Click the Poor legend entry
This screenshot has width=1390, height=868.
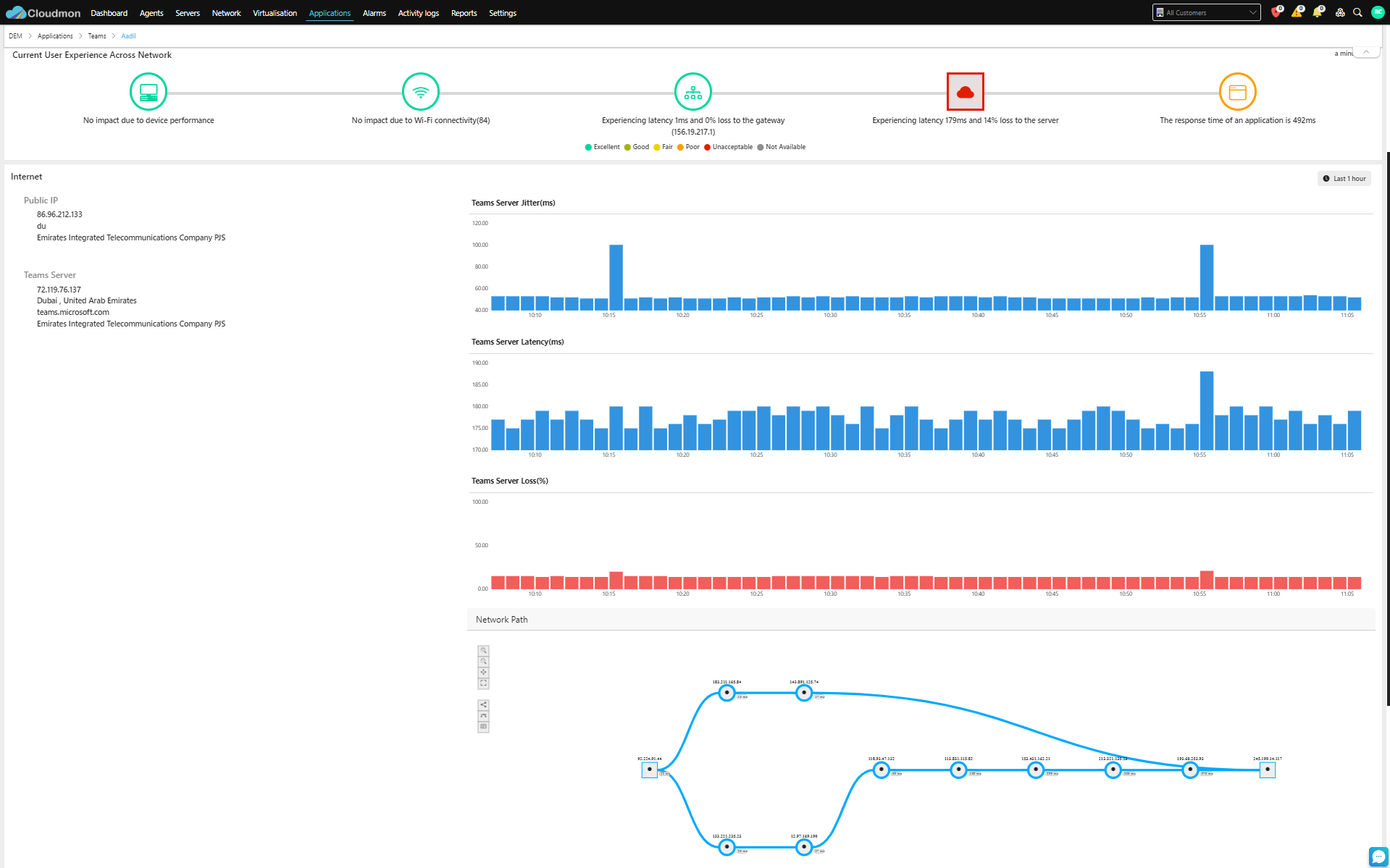(x=688, y=147)
